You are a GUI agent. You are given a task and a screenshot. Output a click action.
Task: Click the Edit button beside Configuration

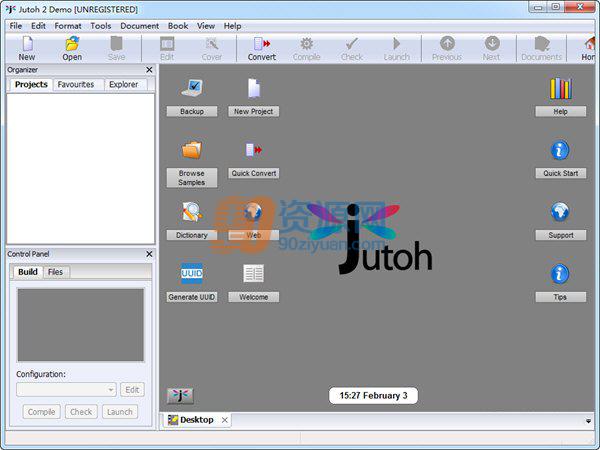pyautogui.click(x=132, y=390)
